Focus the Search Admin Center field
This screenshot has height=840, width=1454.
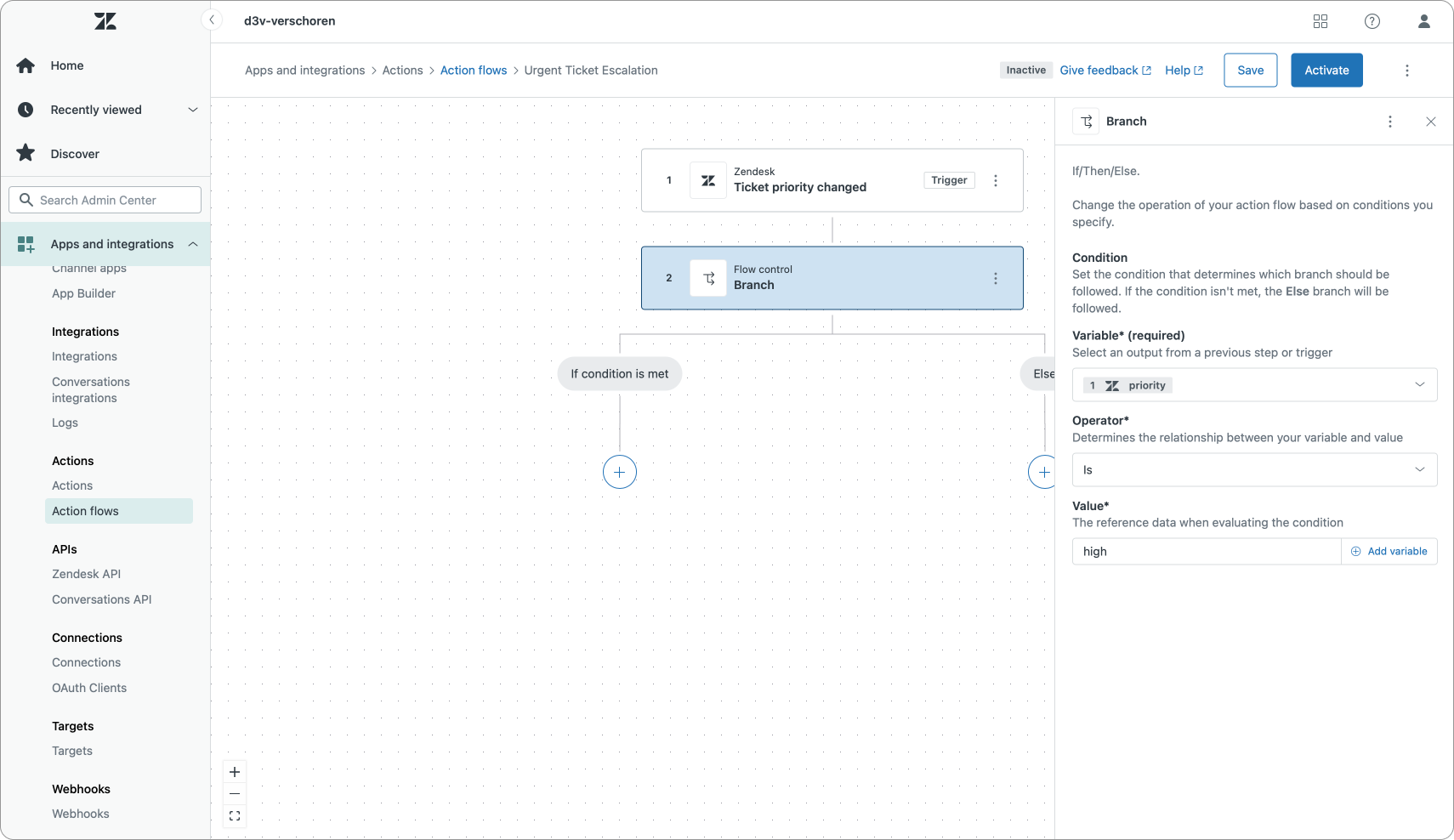(x=105, y=200)
